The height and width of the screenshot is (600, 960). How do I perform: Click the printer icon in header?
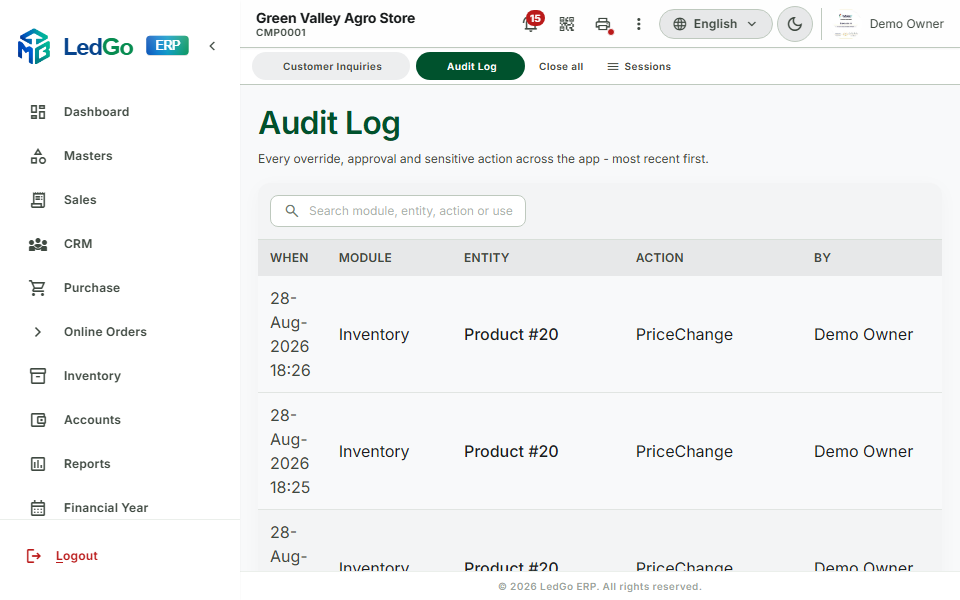tap(603, 24)
